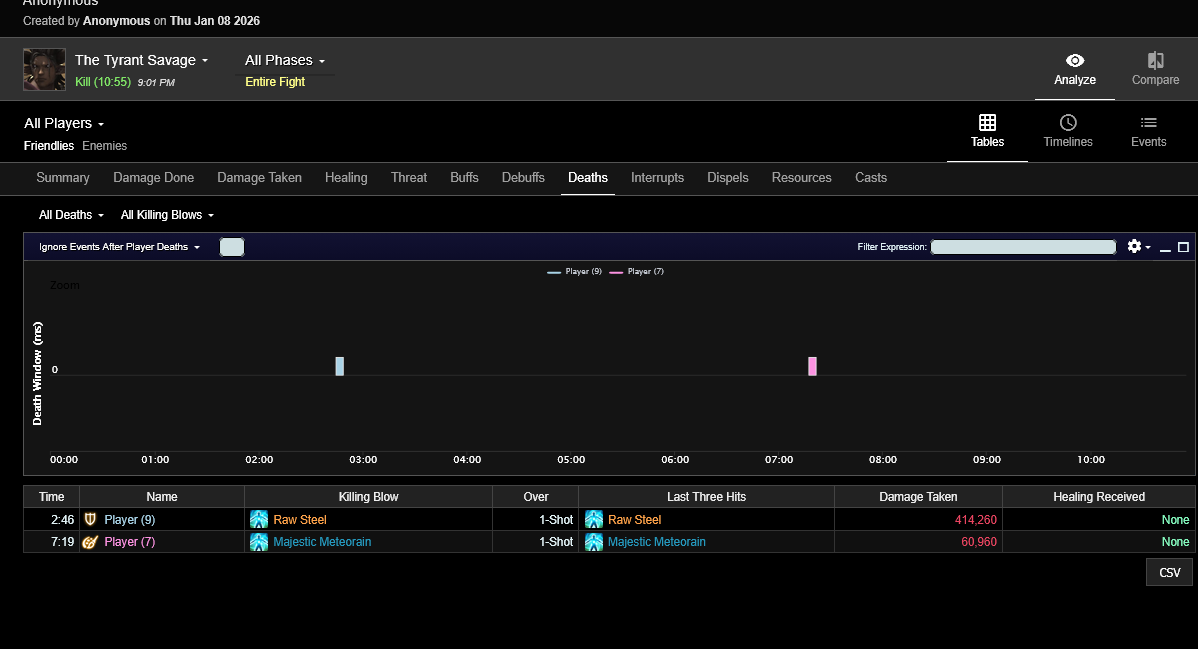Select Friendlies filter

click(x=49, y=146)
